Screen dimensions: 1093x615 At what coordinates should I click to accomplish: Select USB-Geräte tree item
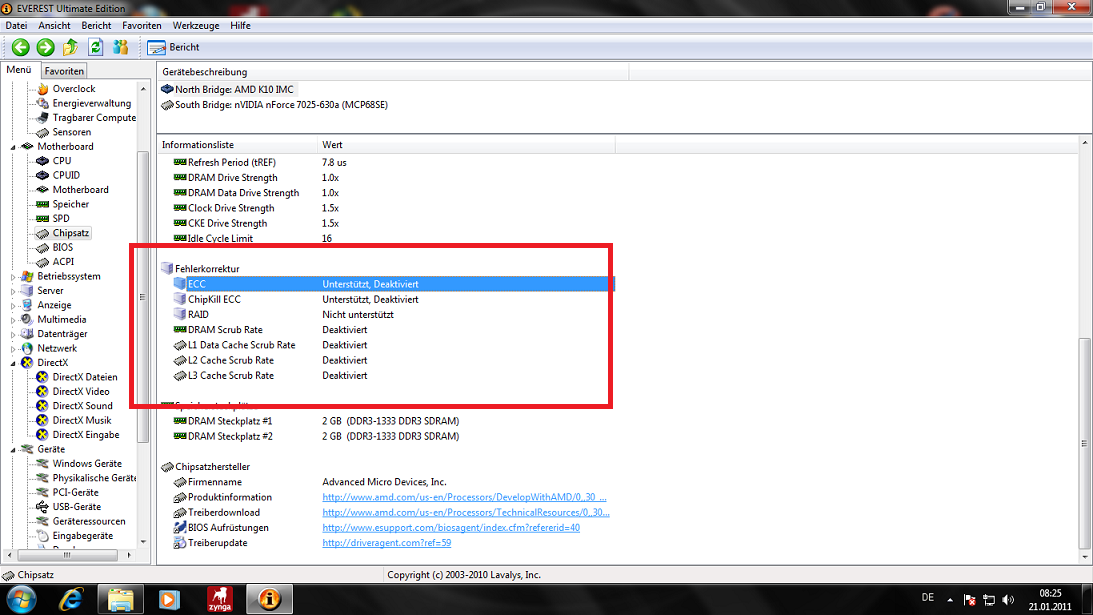pos(77,507)
